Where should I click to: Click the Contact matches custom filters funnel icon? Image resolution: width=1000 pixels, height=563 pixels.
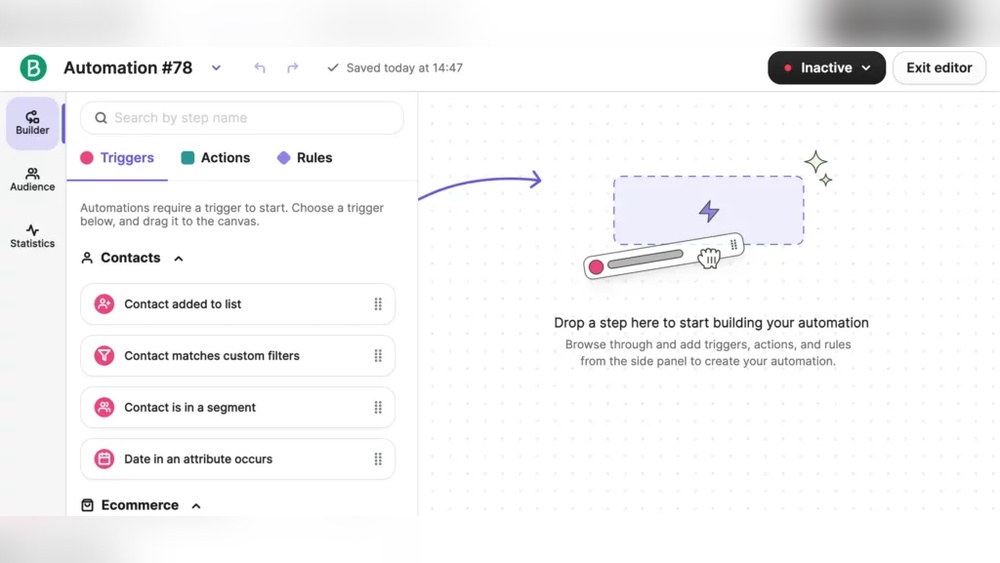point(104,356)
